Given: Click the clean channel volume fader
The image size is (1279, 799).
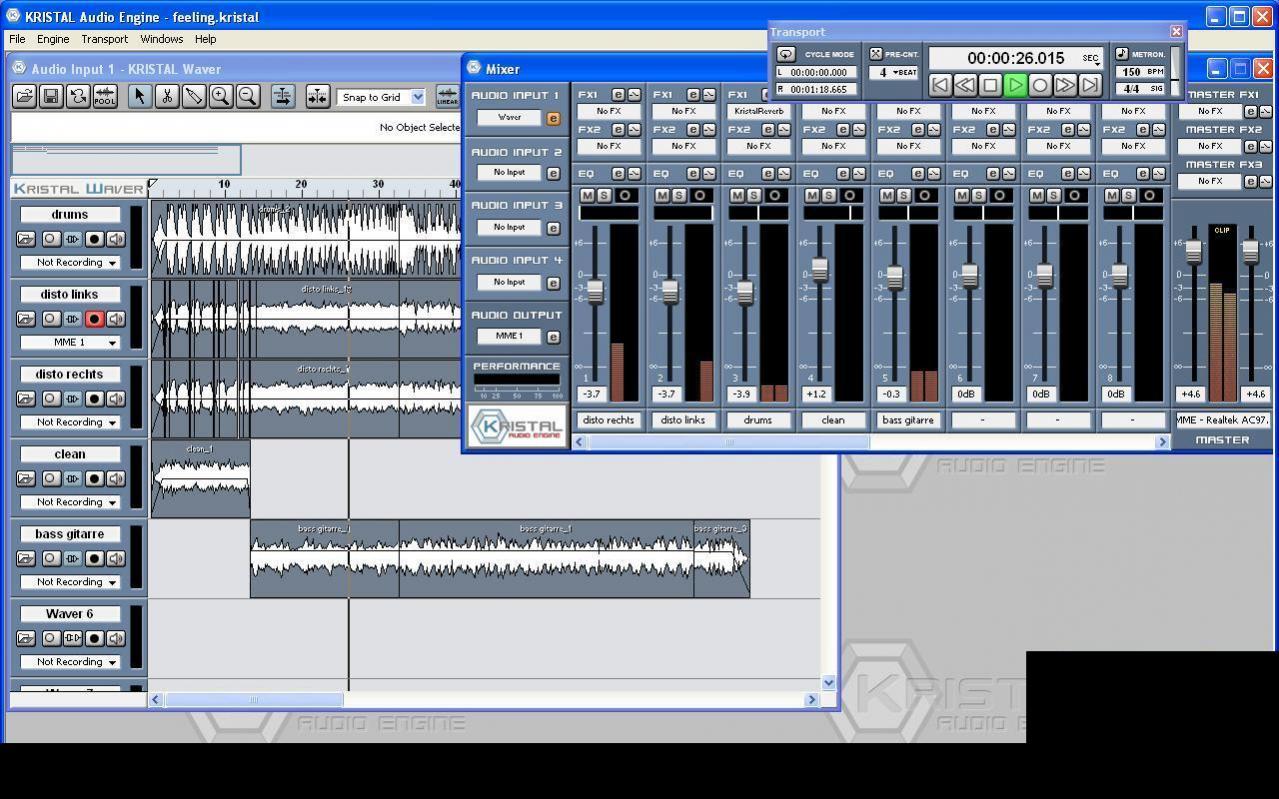Looking at the screenshot, I should [819, 270].
